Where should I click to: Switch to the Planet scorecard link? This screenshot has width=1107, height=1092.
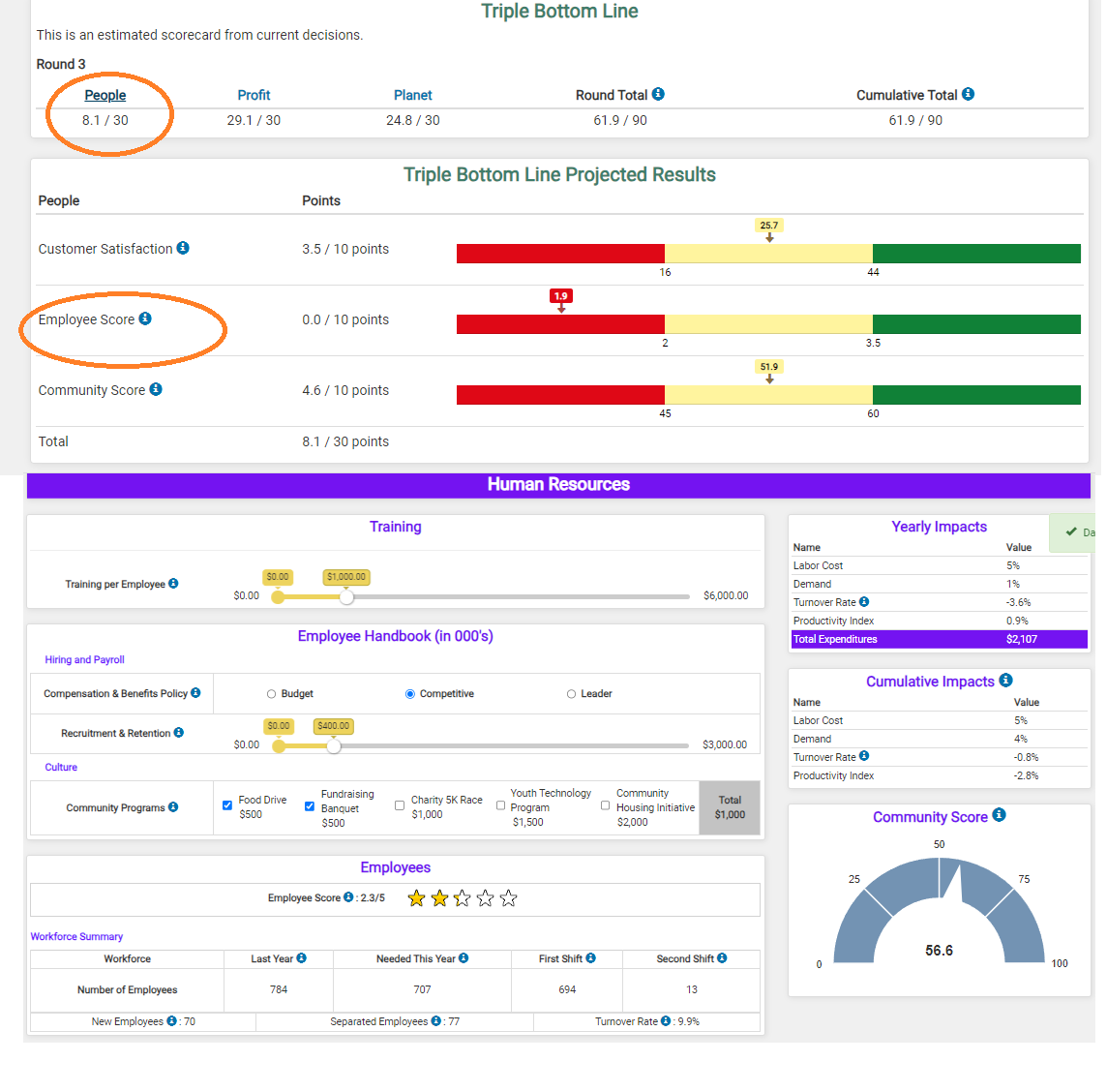click(x=413, y=95)
